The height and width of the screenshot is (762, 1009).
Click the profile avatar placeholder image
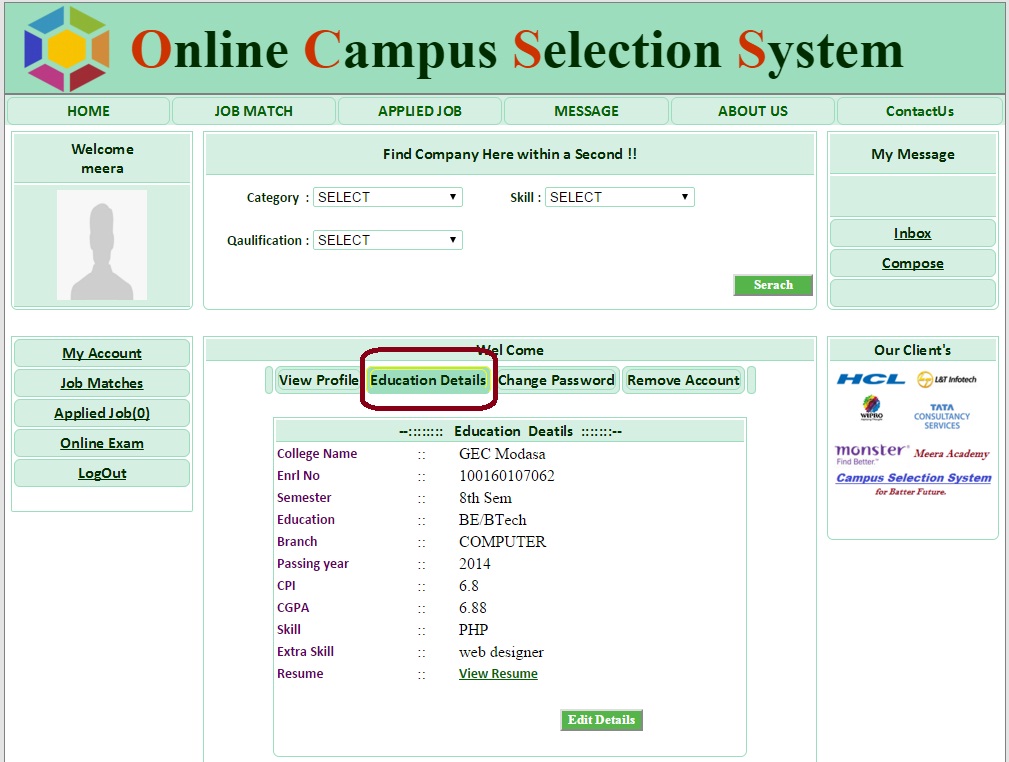(x=101, y=245)
